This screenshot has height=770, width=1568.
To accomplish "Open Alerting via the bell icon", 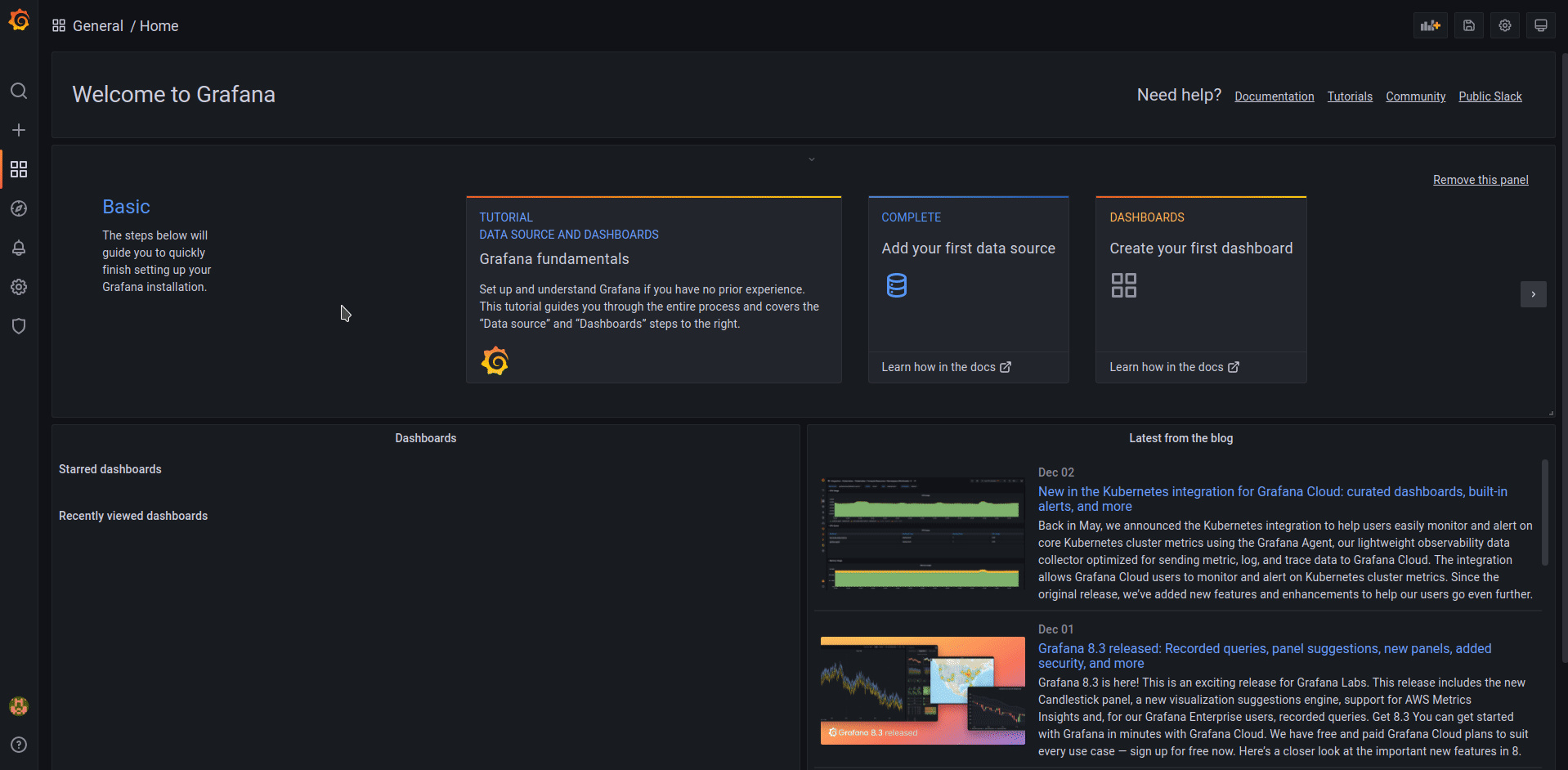I will 19,248.
